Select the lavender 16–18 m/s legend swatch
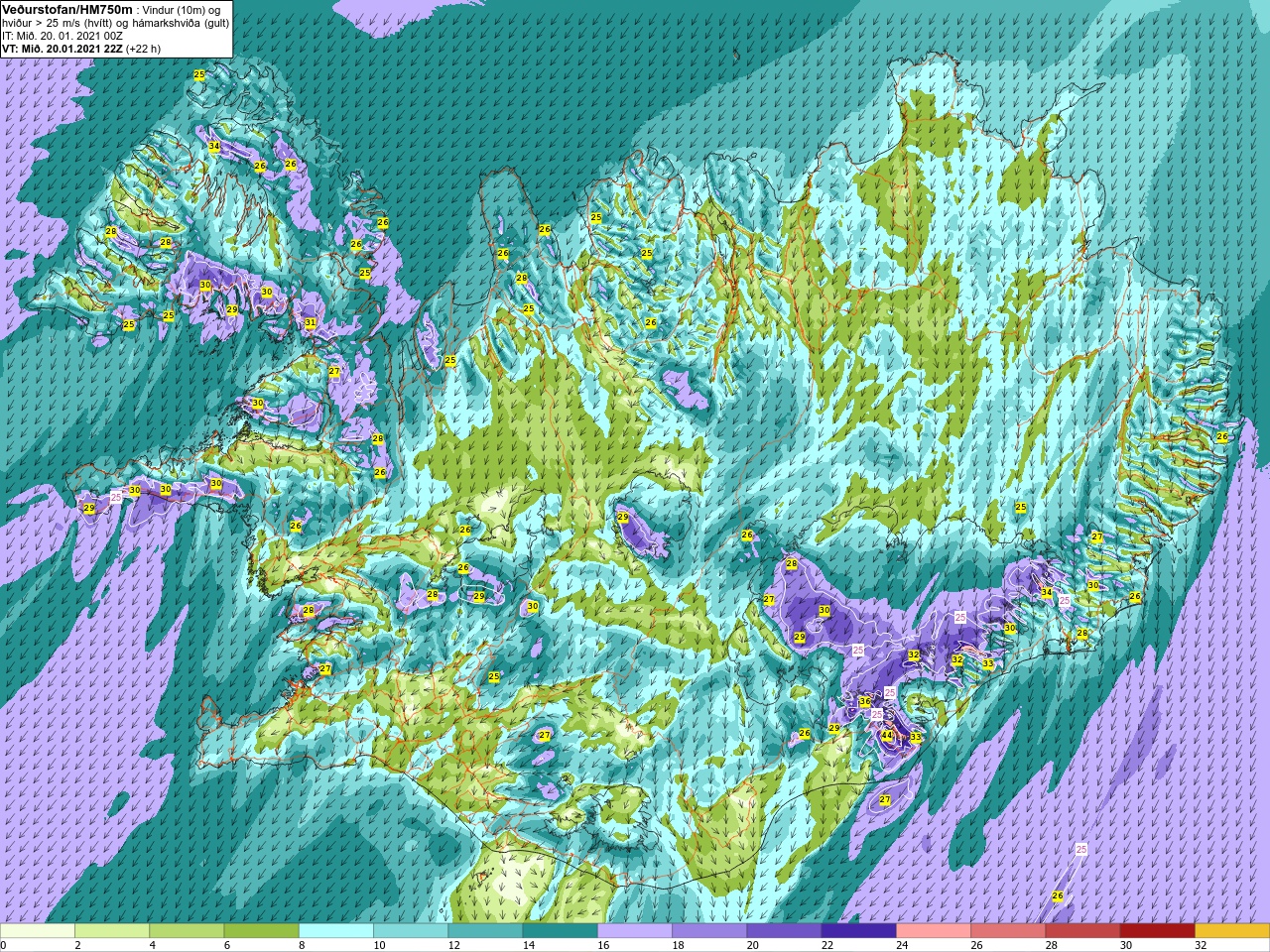Image resolution: width=1270 pixels, height=952 pixels. click(635, 931)
